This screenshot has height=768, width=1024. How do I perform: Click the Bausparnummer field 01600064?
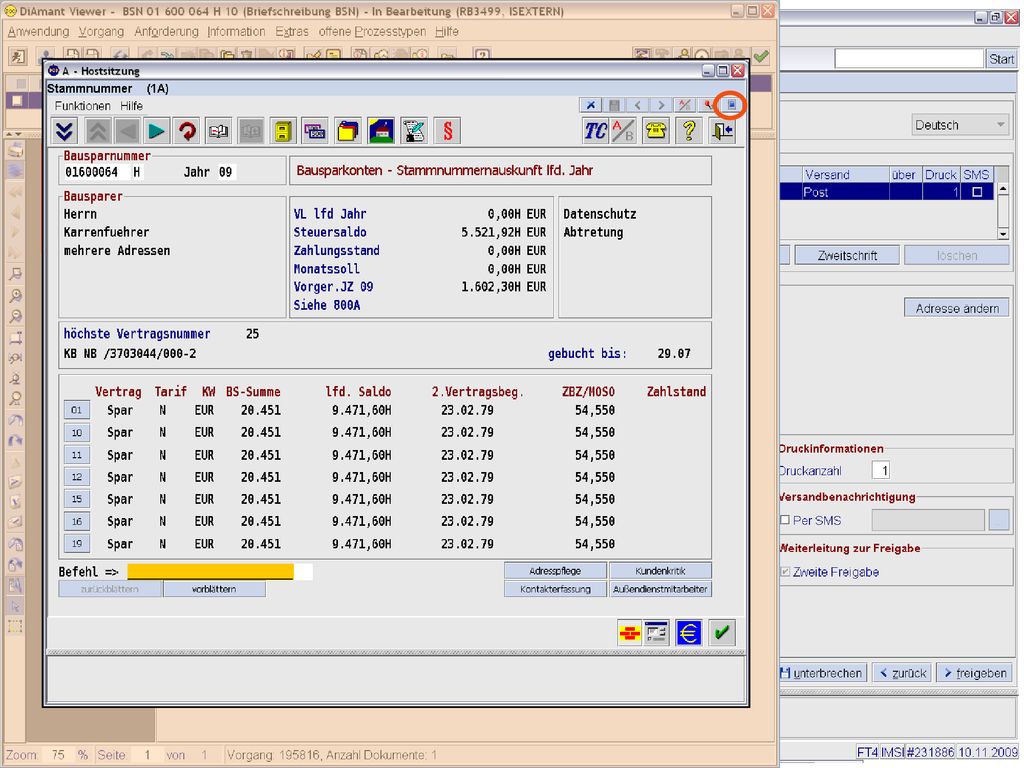click(x=95, y=172)
